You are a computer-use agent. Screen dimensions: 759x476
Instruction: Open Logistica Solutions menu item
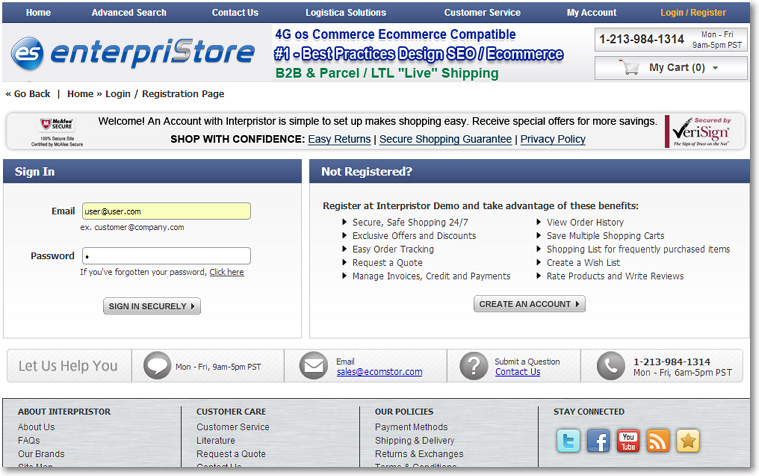(346, 13)
